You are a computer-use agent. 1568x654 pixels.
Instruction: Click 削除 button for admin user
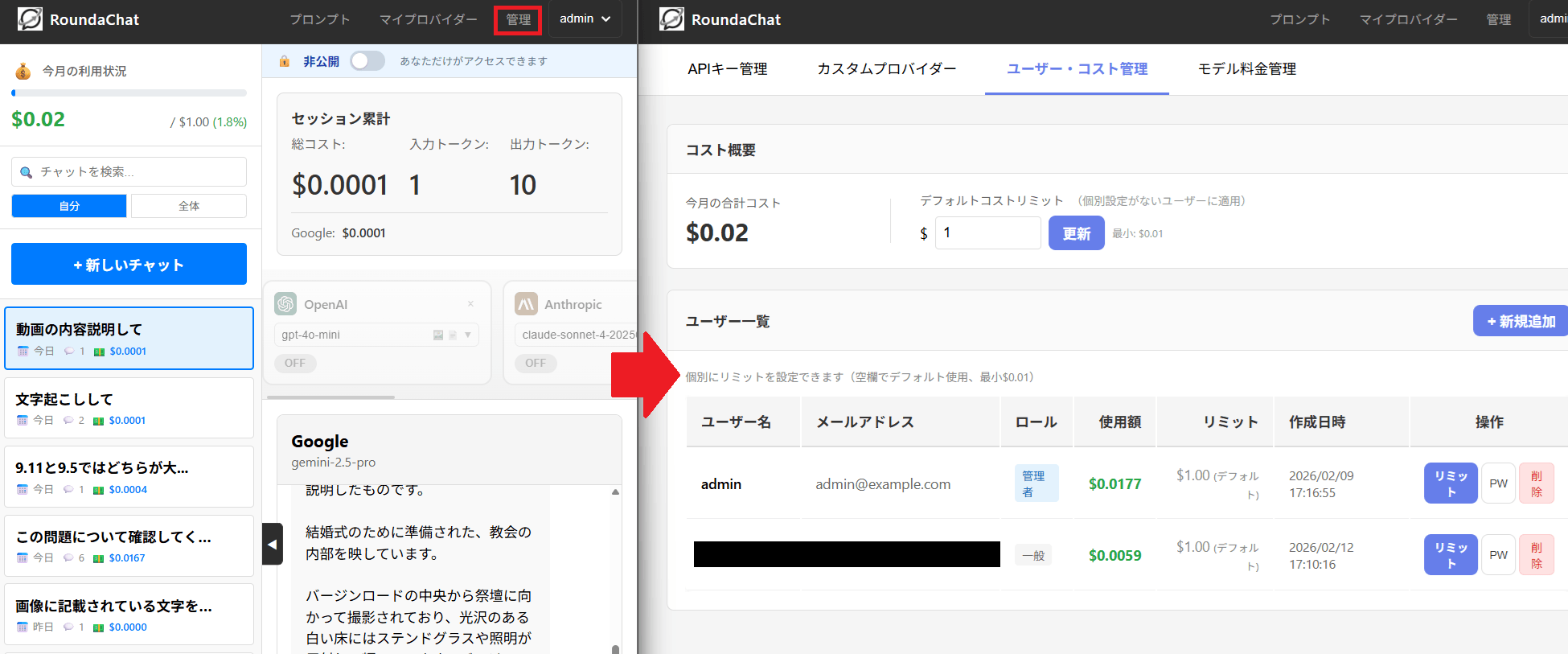pos(1537,483)
